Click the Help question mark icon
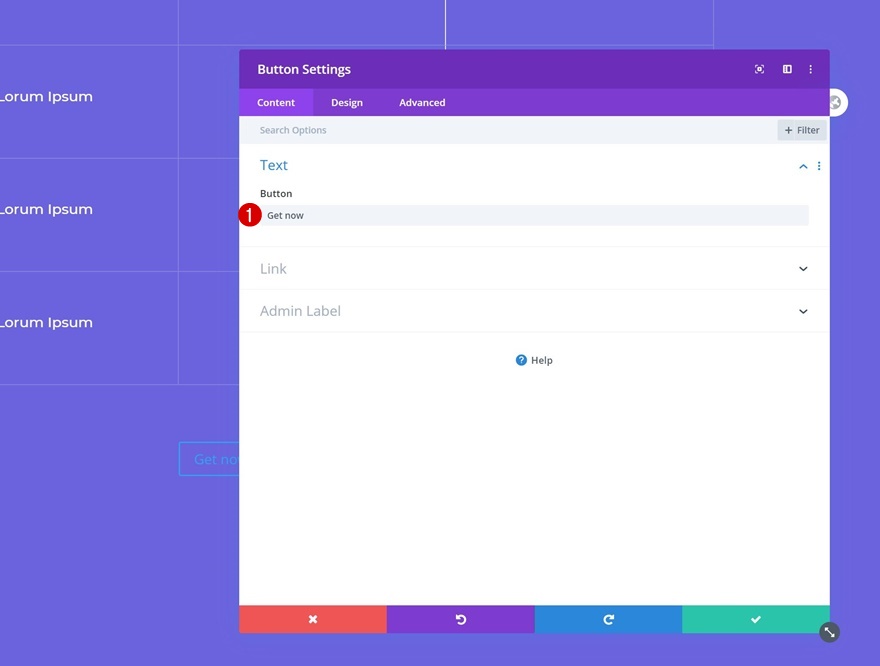The image size is (880, 666). (x=521, y=360)
